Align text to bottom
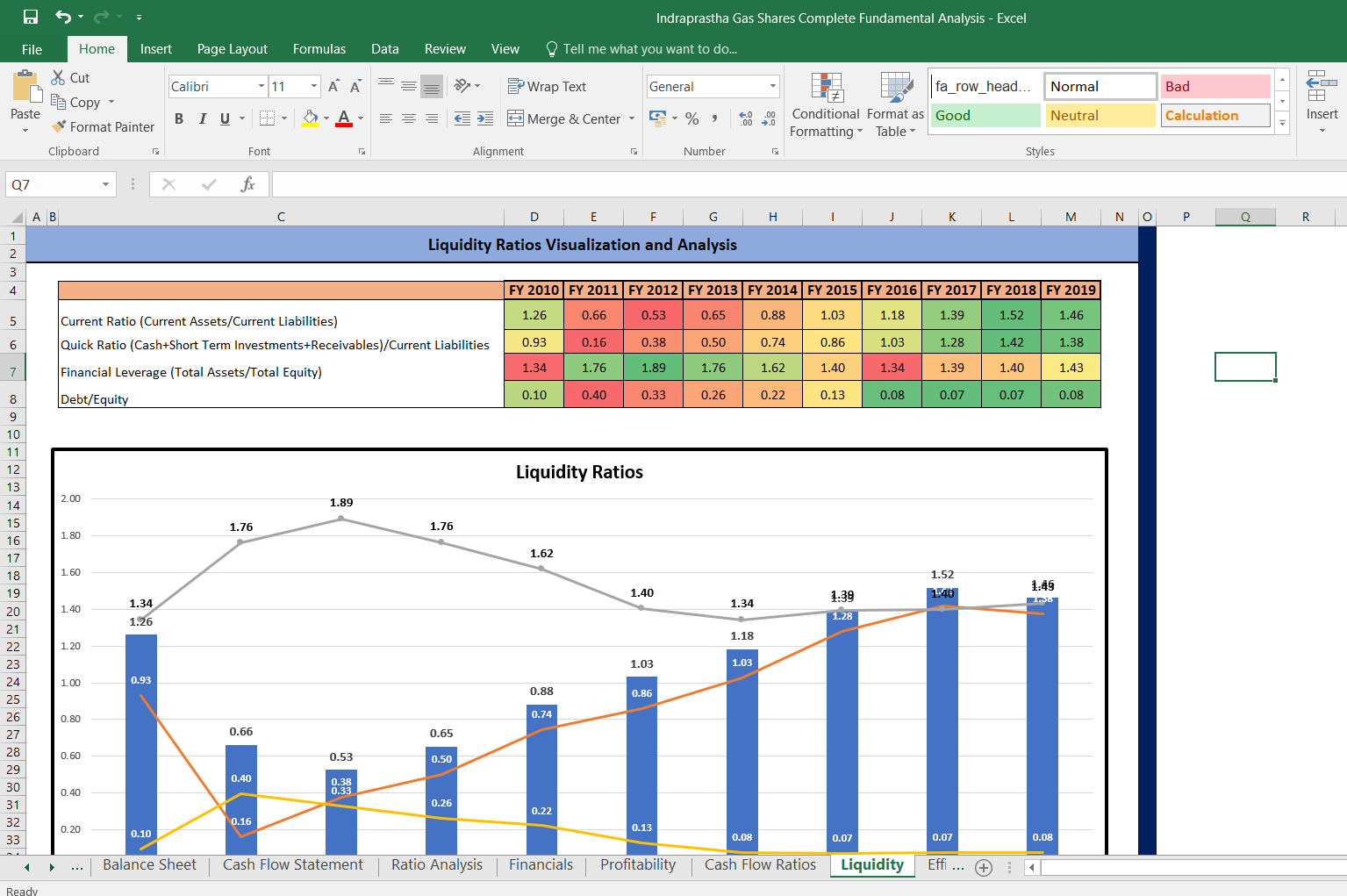Screen dimensions: 1347x896 pyautogui.click(x=432, y=86)
